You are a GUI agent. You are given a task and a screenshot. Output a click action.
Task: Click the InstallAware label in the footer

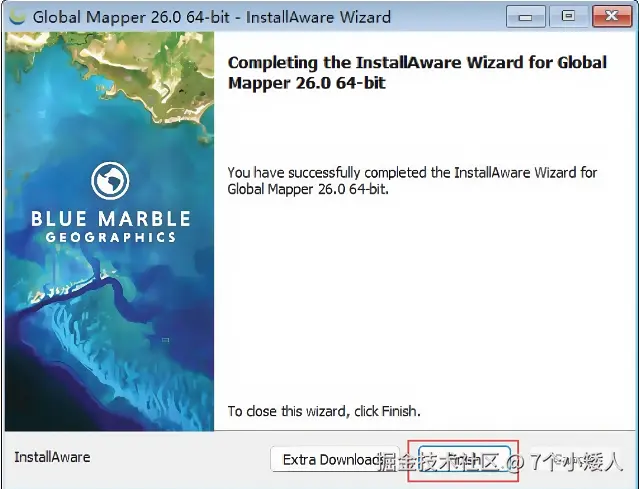tap(52, 457)
